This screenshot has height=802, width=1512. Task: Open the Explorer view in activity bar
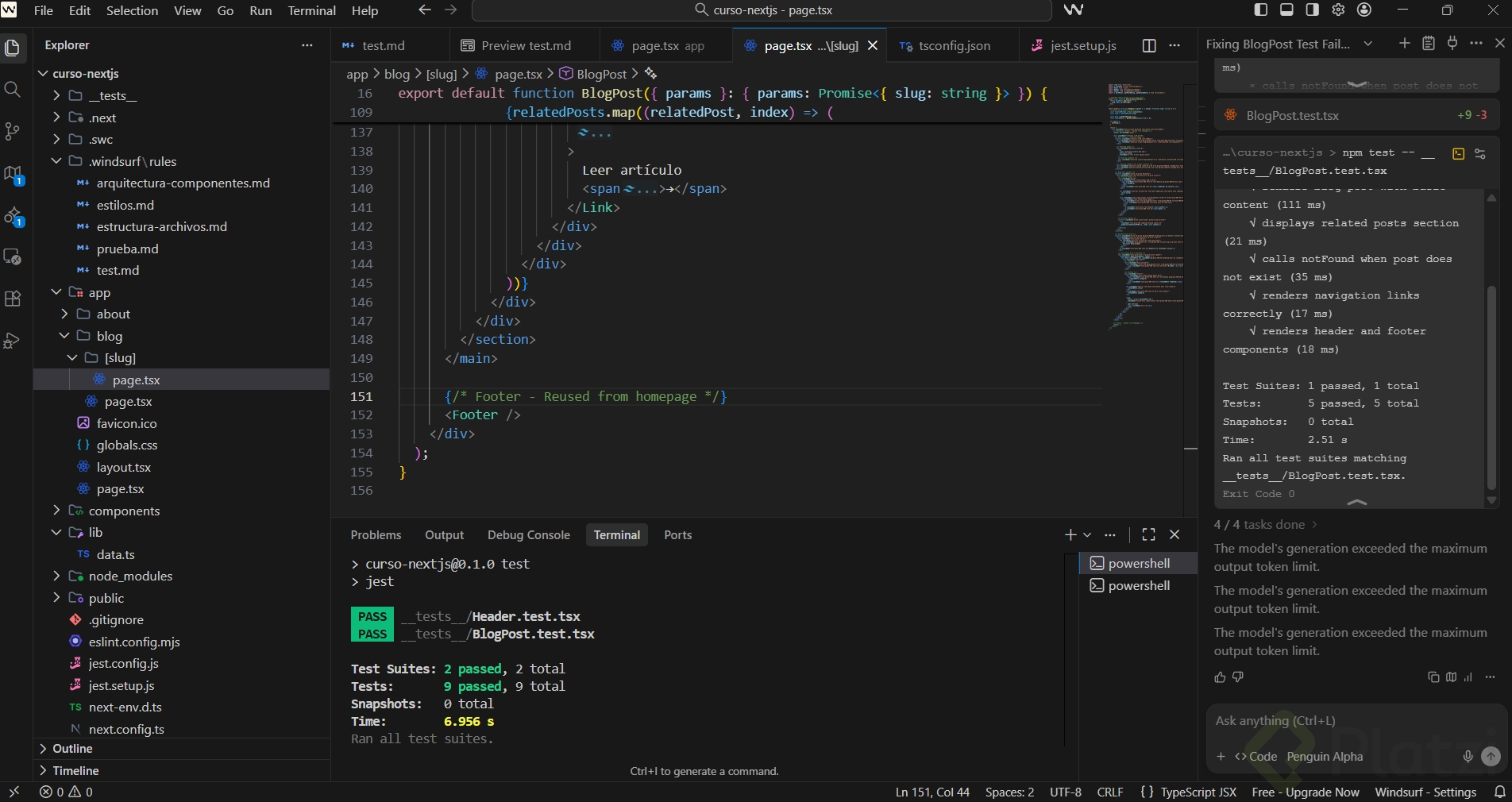13,48
